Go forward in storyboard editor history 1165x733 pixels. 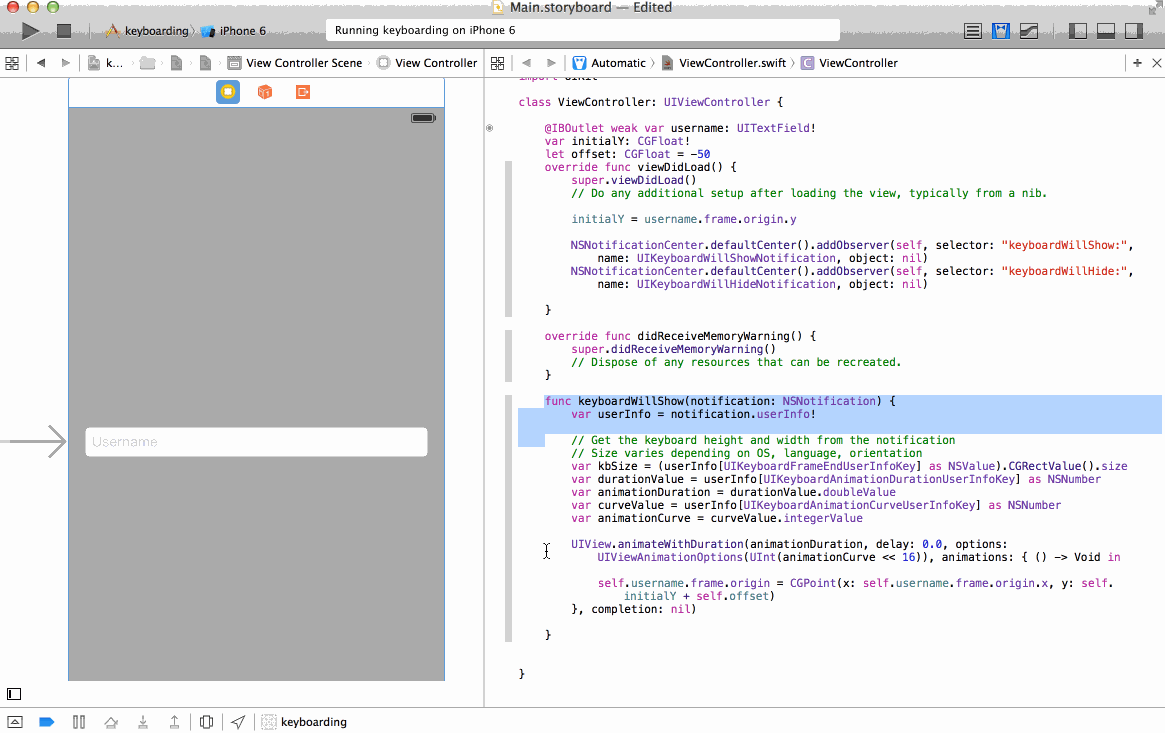(65, 63)
